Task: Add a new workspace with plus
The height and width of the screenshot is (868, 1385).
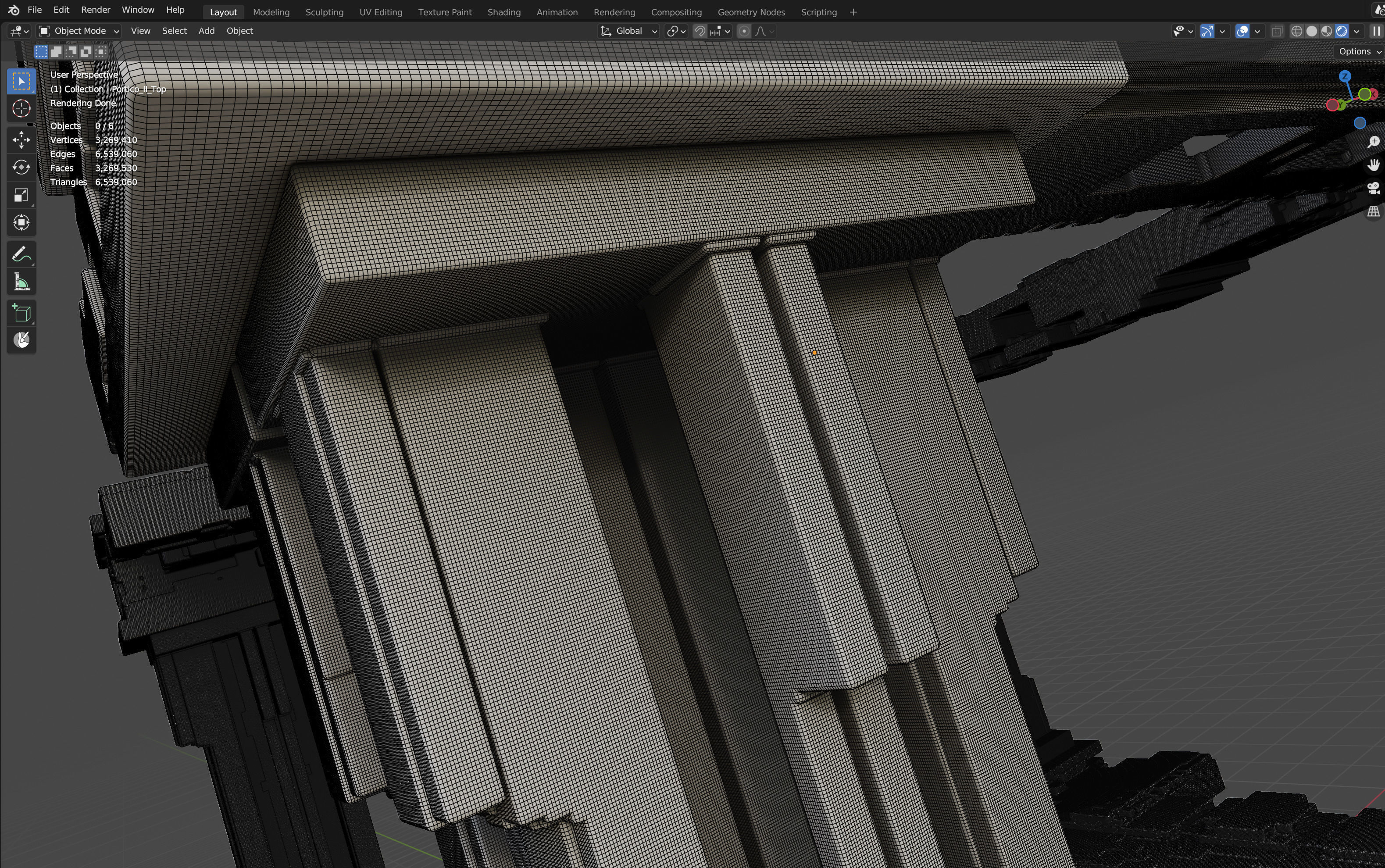Action: tap(853, 12)
